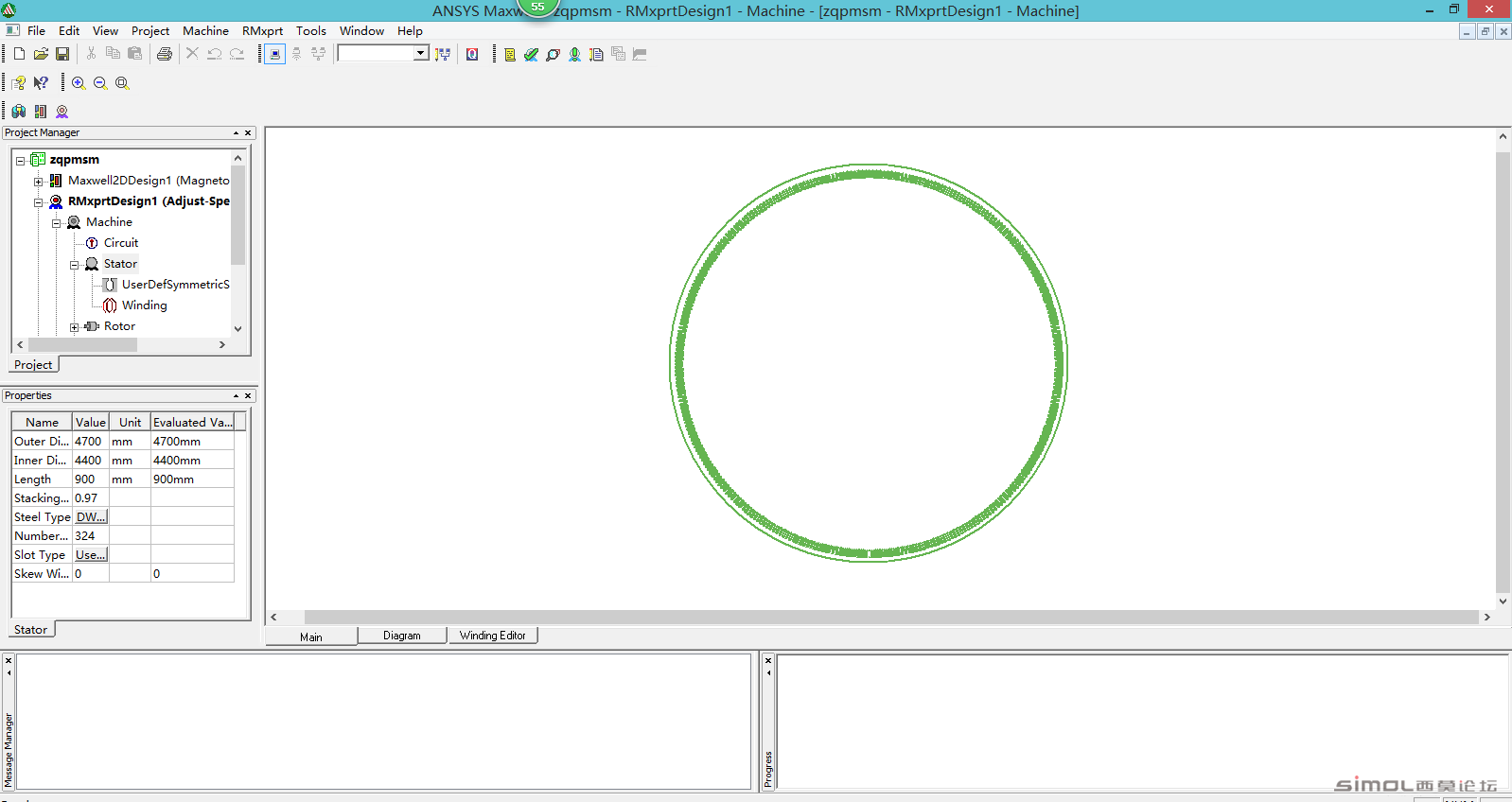Screen dimensions: 1512x802
Task: Collapse the Stator tree node
Action: coord(74,265)
